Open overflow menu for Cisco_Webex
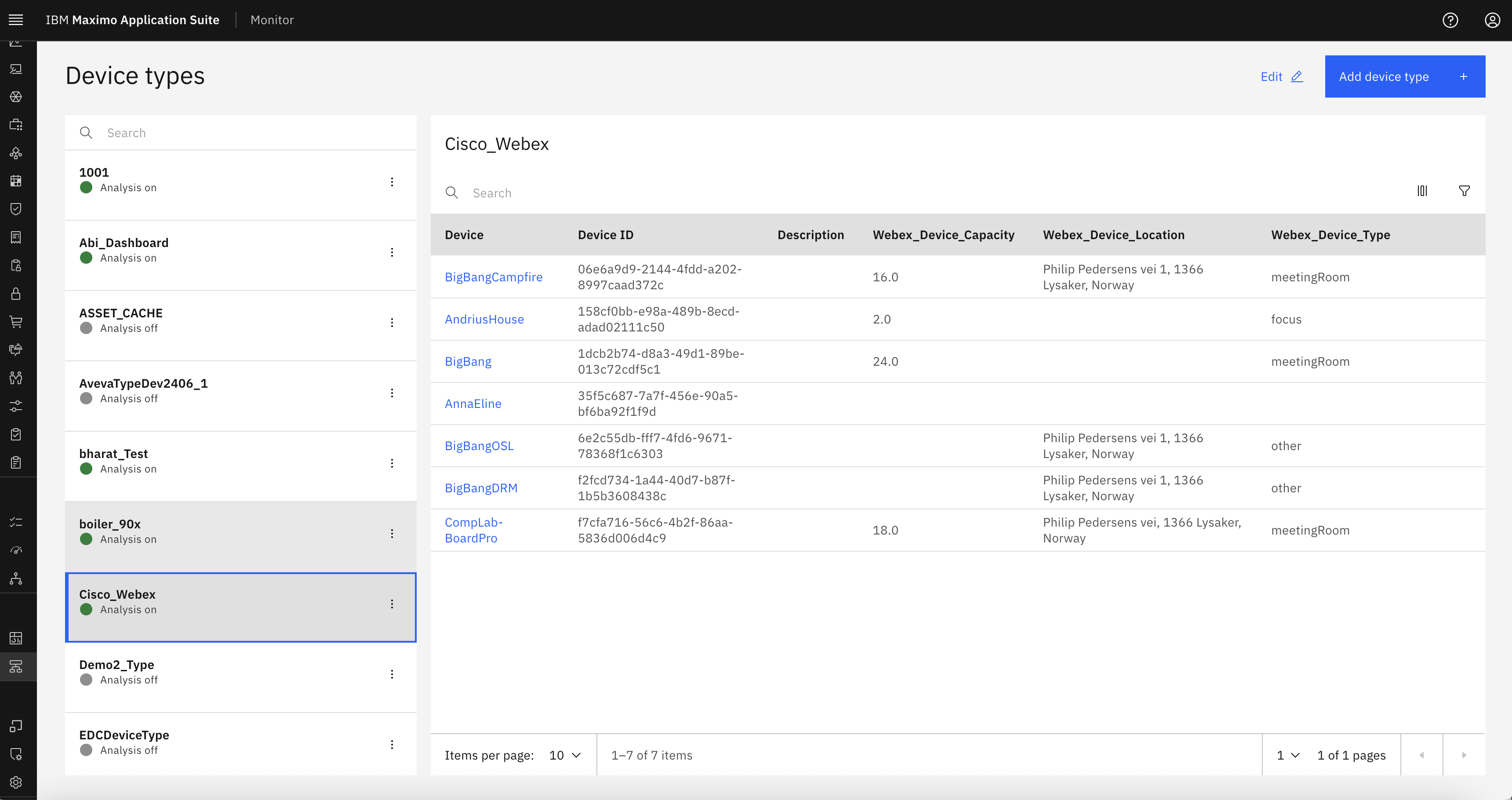The height and width of the screenshot is (800, 1512). 392,604
